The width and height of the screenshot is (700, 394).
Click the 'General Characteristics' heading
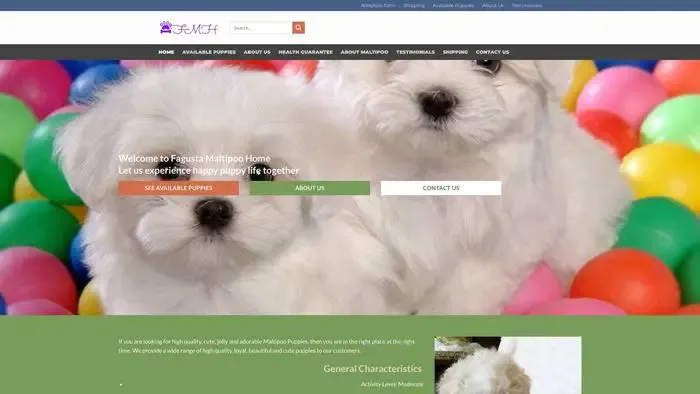click(x=372, y=369)
